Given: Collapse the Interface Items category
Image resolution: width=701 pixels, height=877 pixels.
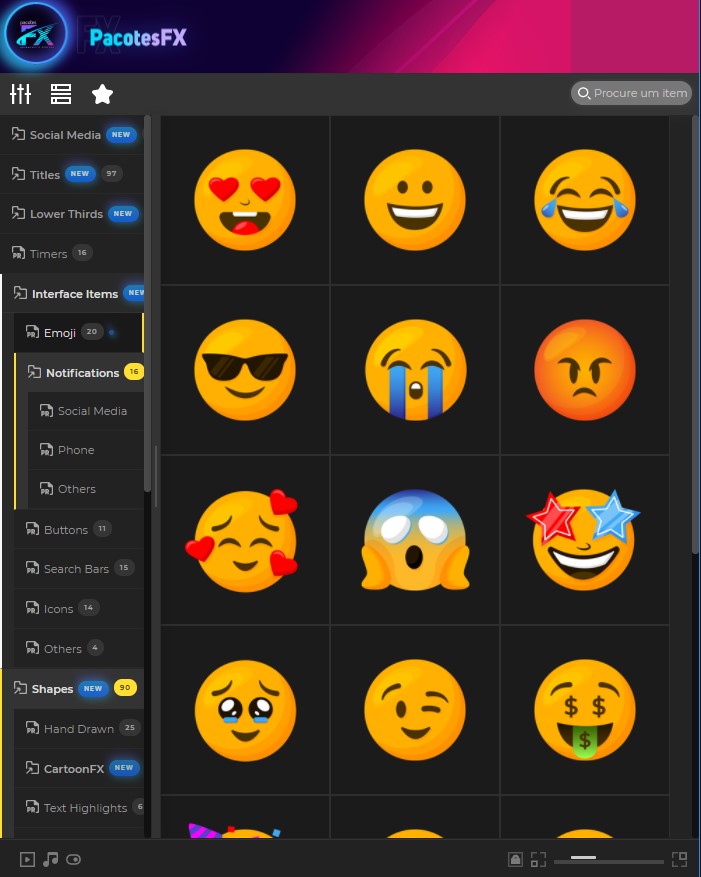Looking at the screenshot, I should point(74,294).
